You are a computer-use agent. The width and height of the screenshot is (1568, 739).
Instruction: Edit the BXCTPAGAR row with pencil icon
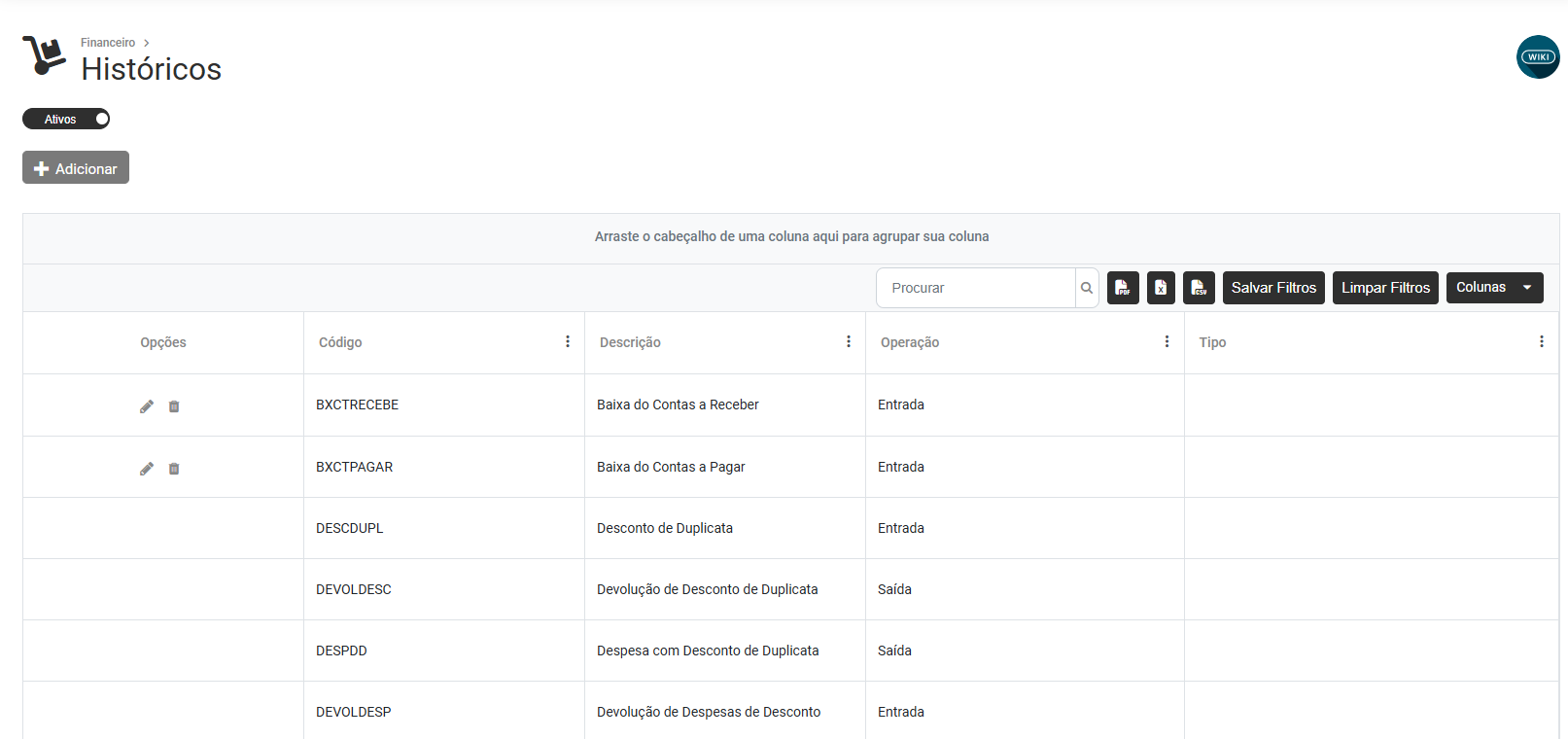[x=147, y=469]
